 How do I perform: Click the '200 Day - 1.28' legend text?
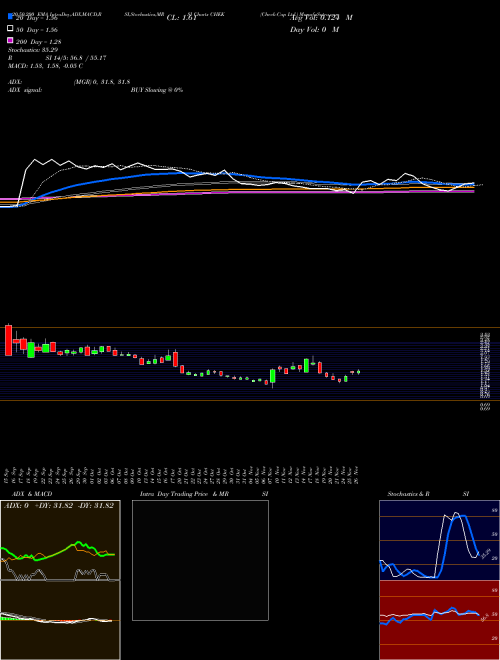pos(39,42)
